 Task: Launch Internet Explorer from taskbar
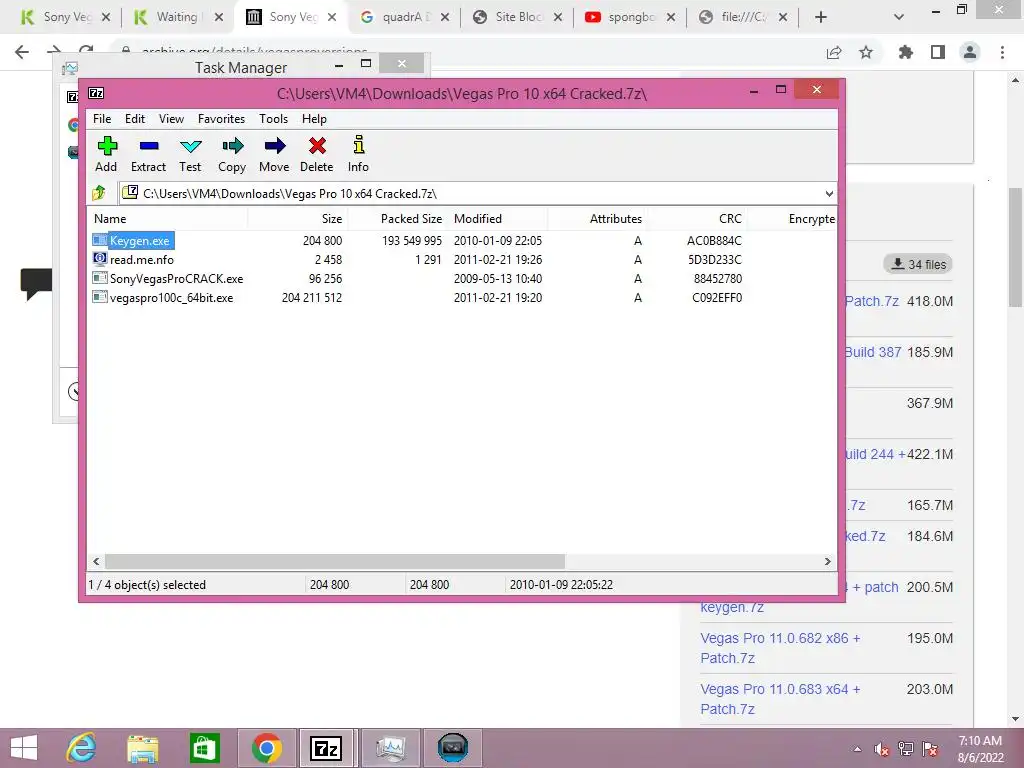[82, 748]
